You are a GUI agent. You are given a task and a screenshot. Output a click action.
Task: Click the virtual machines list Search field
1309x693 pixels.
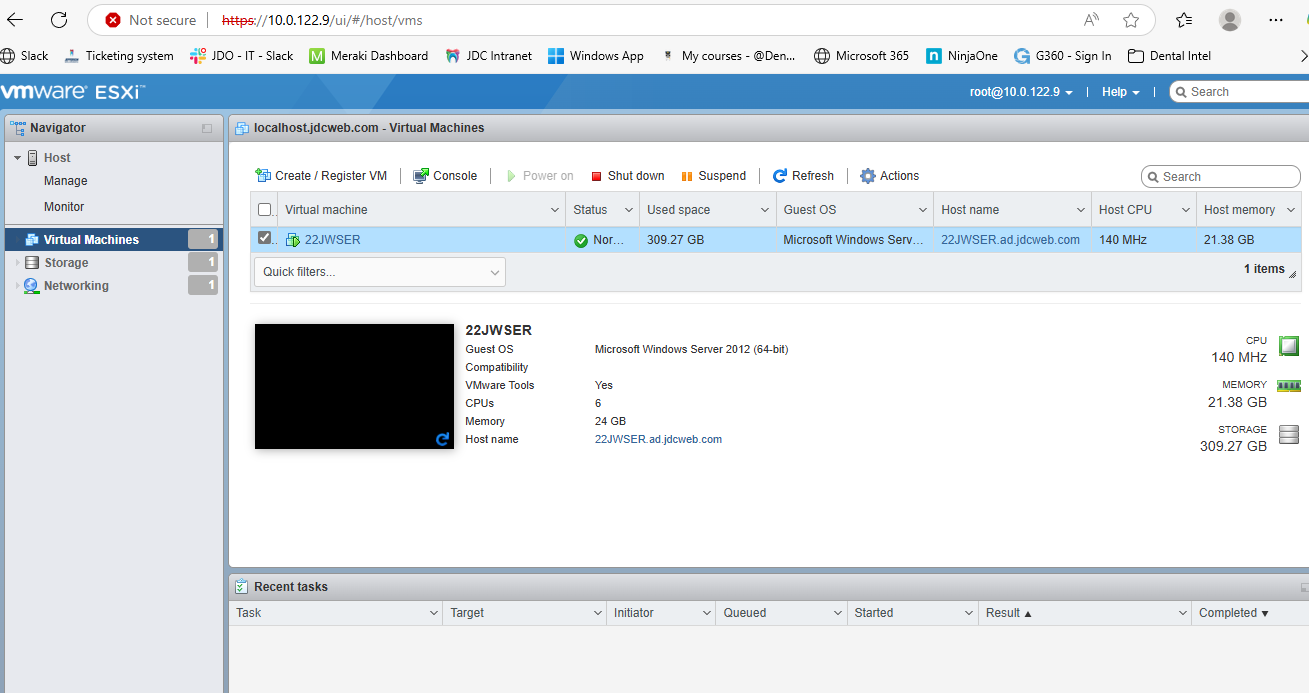1221,177
